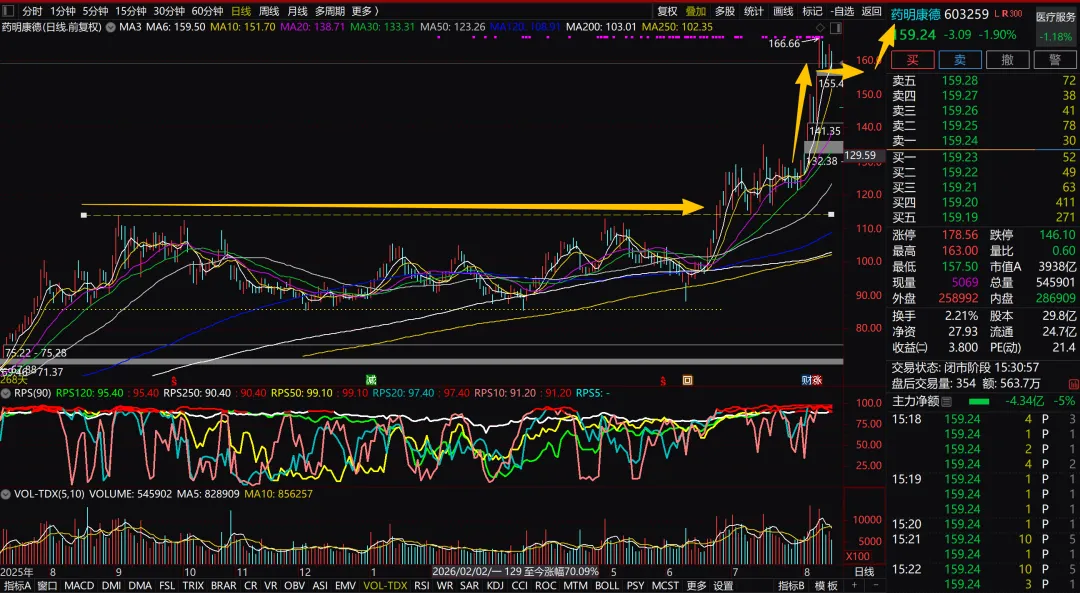Open the 统计 statistics tool
Viewport: 1080px width, 593px height.
point(754,11)
